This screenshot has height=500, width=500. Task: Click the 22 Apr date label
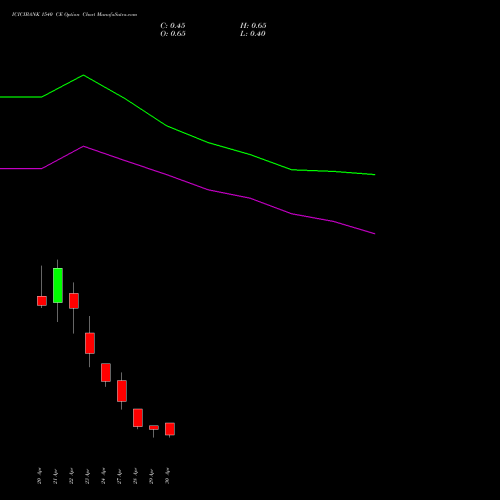pyautogui.click(x=71, y=476)
